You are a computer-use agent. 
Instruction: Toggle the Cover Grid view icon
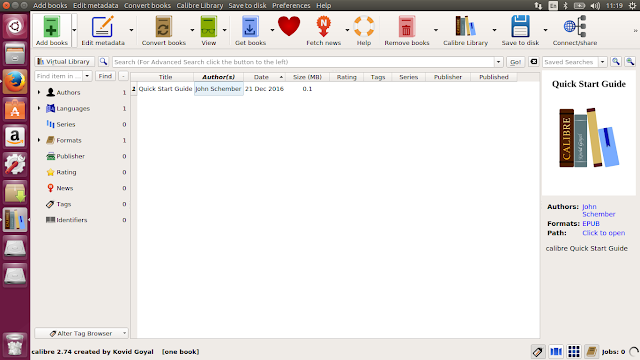(x=574, y=351)
